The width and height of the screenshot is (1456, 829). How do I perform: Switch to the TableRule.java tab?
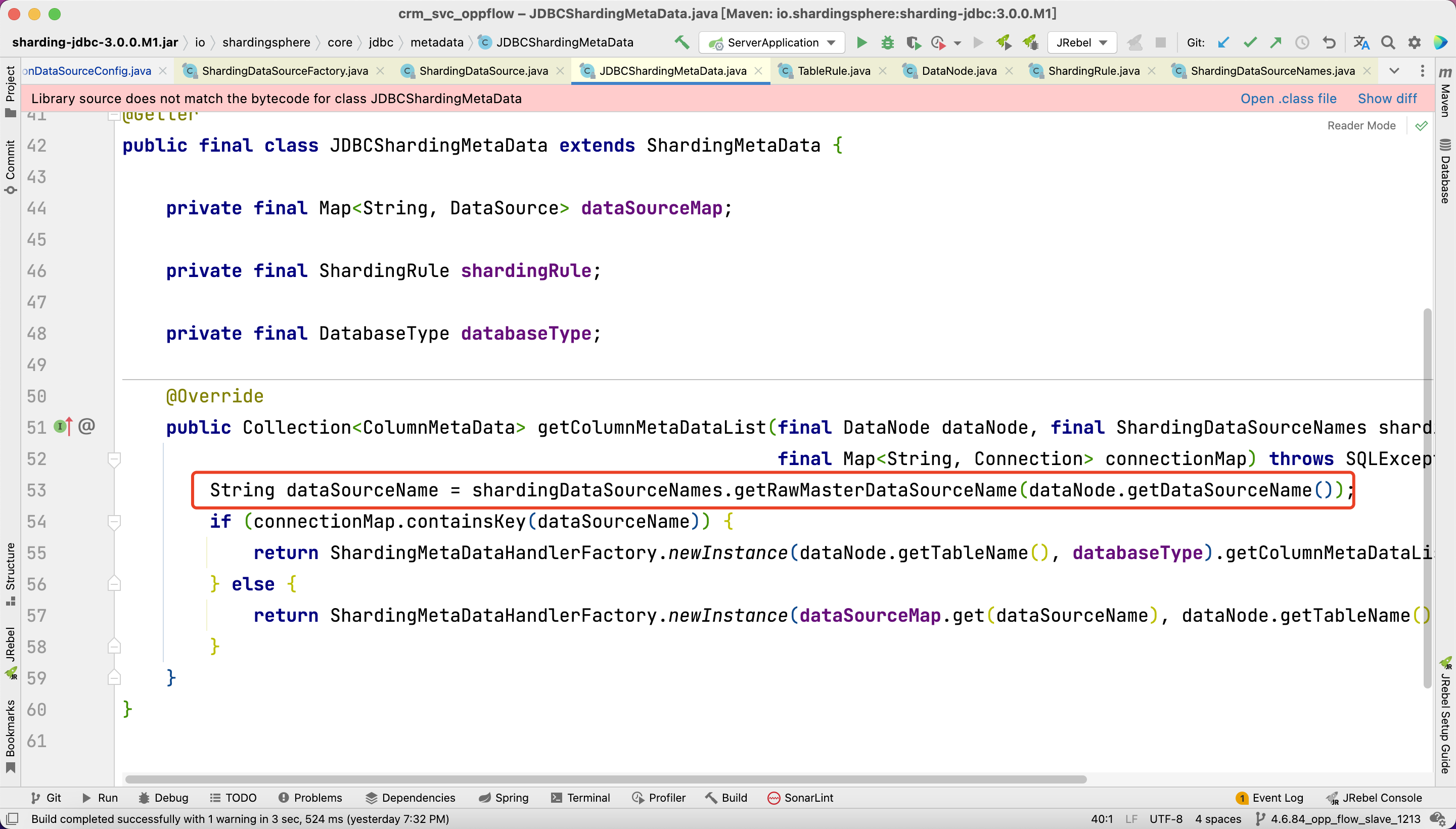(x=834, y=71)
